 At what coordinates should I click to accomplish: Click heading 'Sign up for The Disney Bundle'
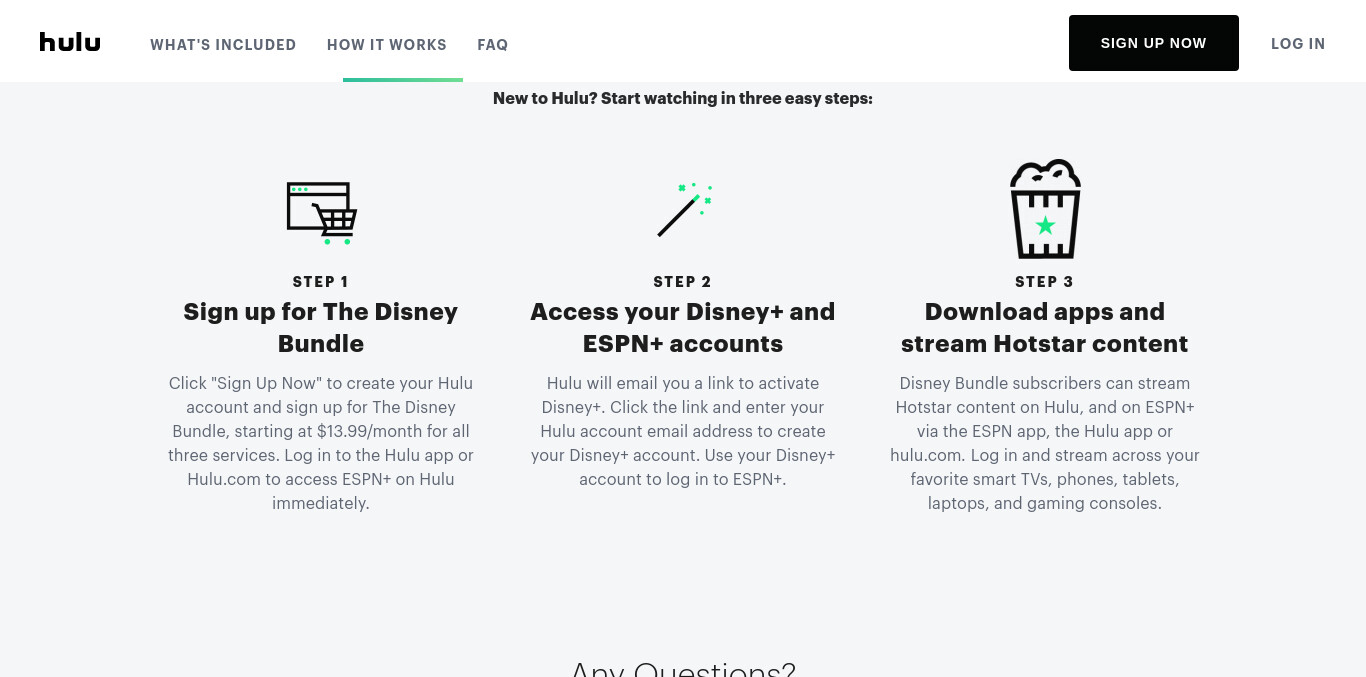pyautogui.click(x=321, y=327)
